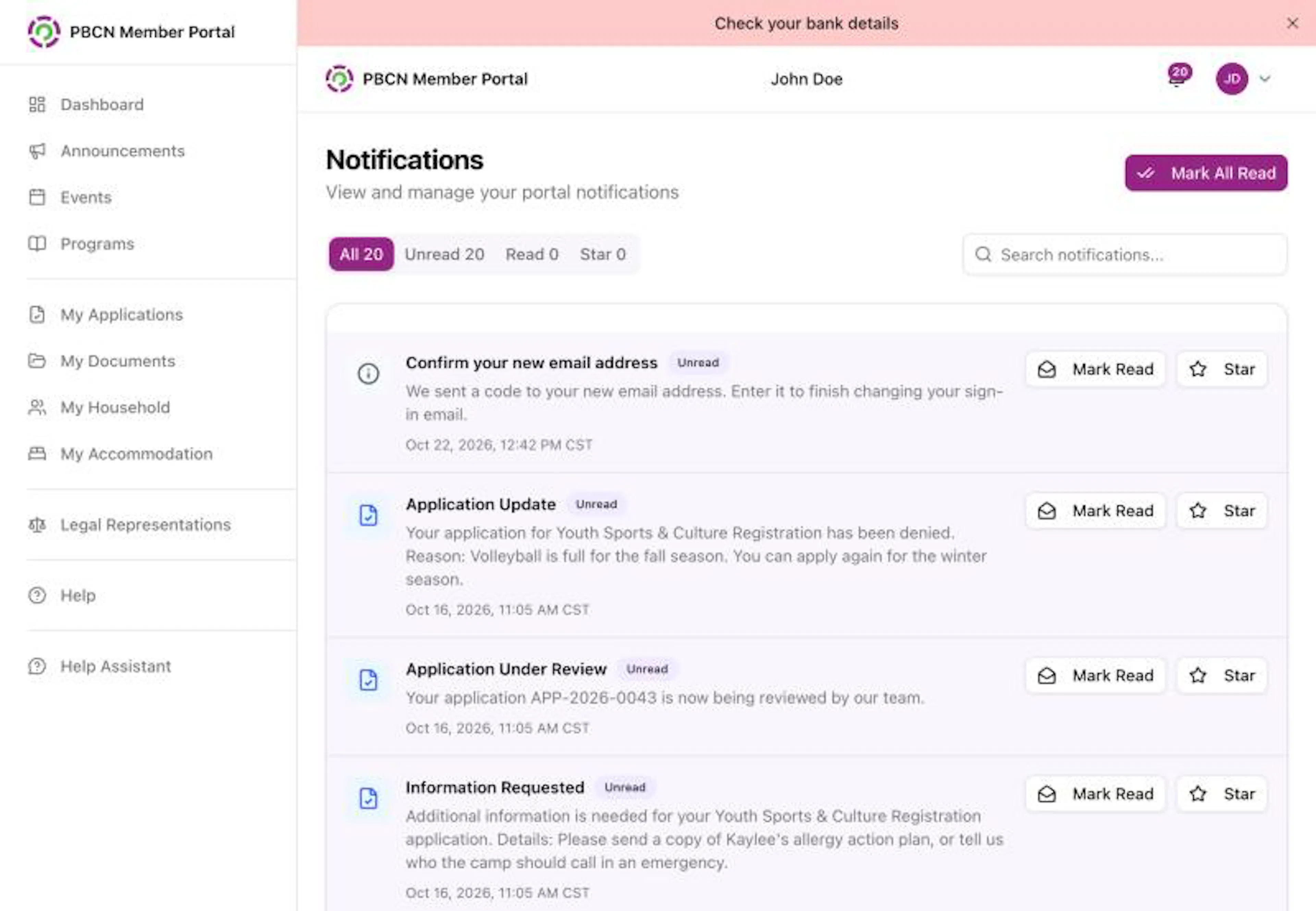The image size is (1316, 911).
Task: Mark Read the Confirm your new email notification
Action: point(1095,369)
